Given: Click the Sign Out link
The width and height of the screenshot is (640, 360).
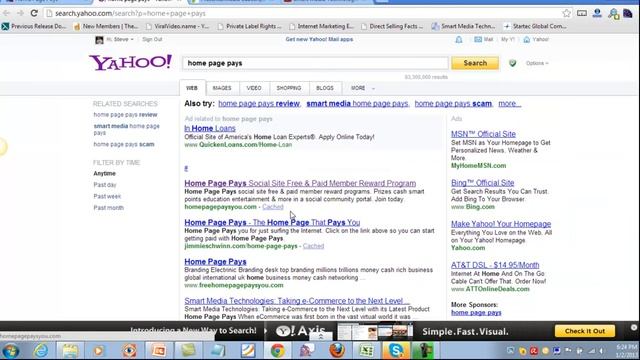Looking at the screenshot, I should pyautogui.click(x=152, y=40).
